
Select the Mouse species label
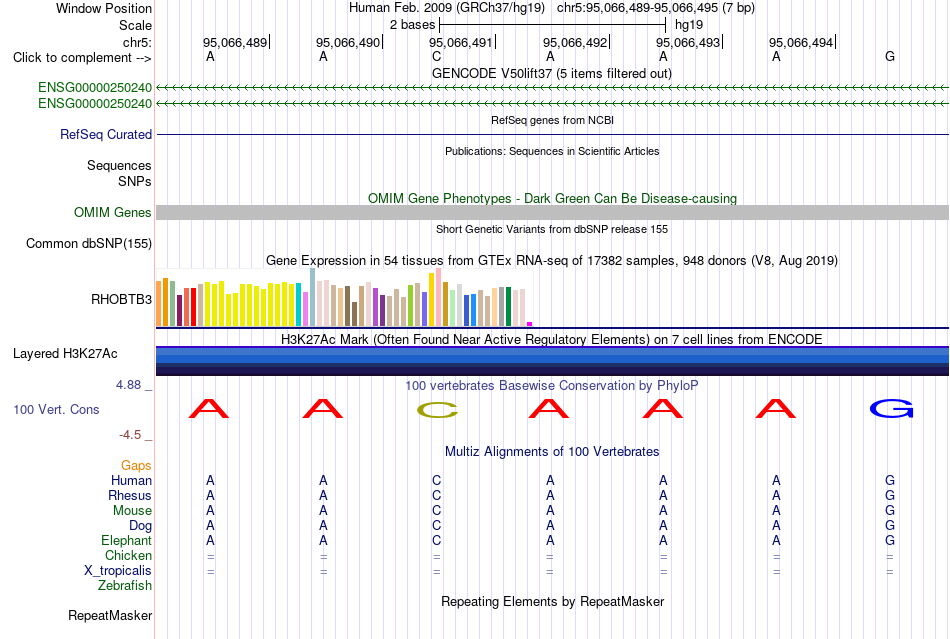pos(132,511)
